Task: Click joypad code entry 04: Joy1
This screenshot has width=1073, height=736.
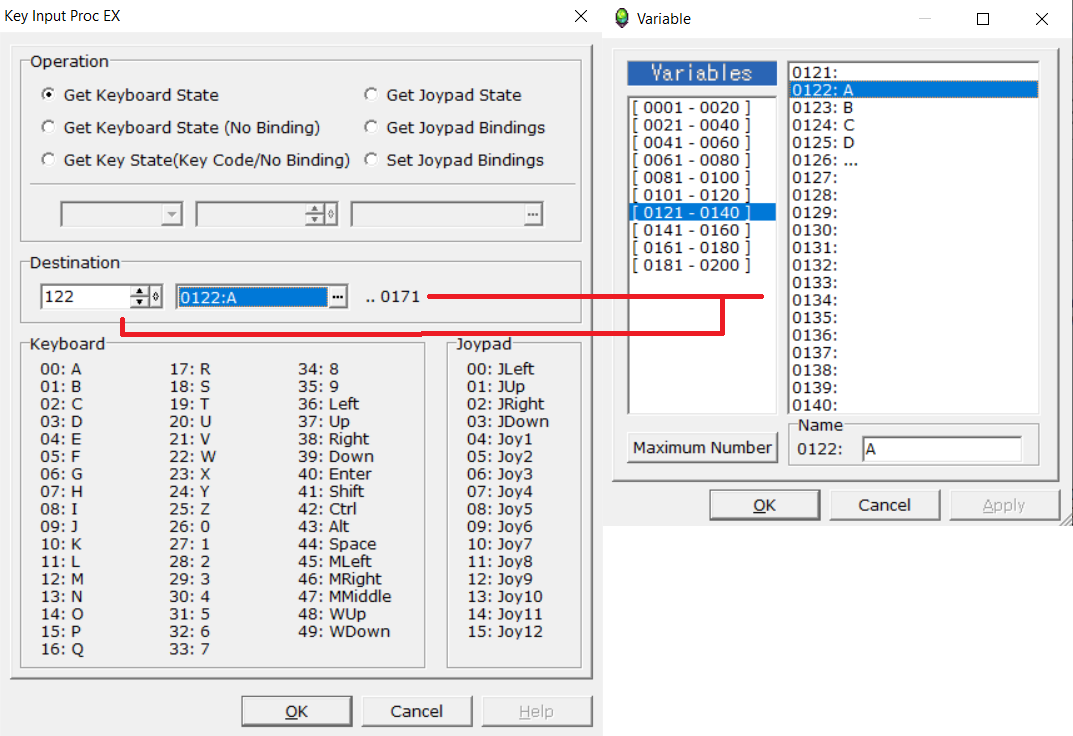Action: pos(500,439)
